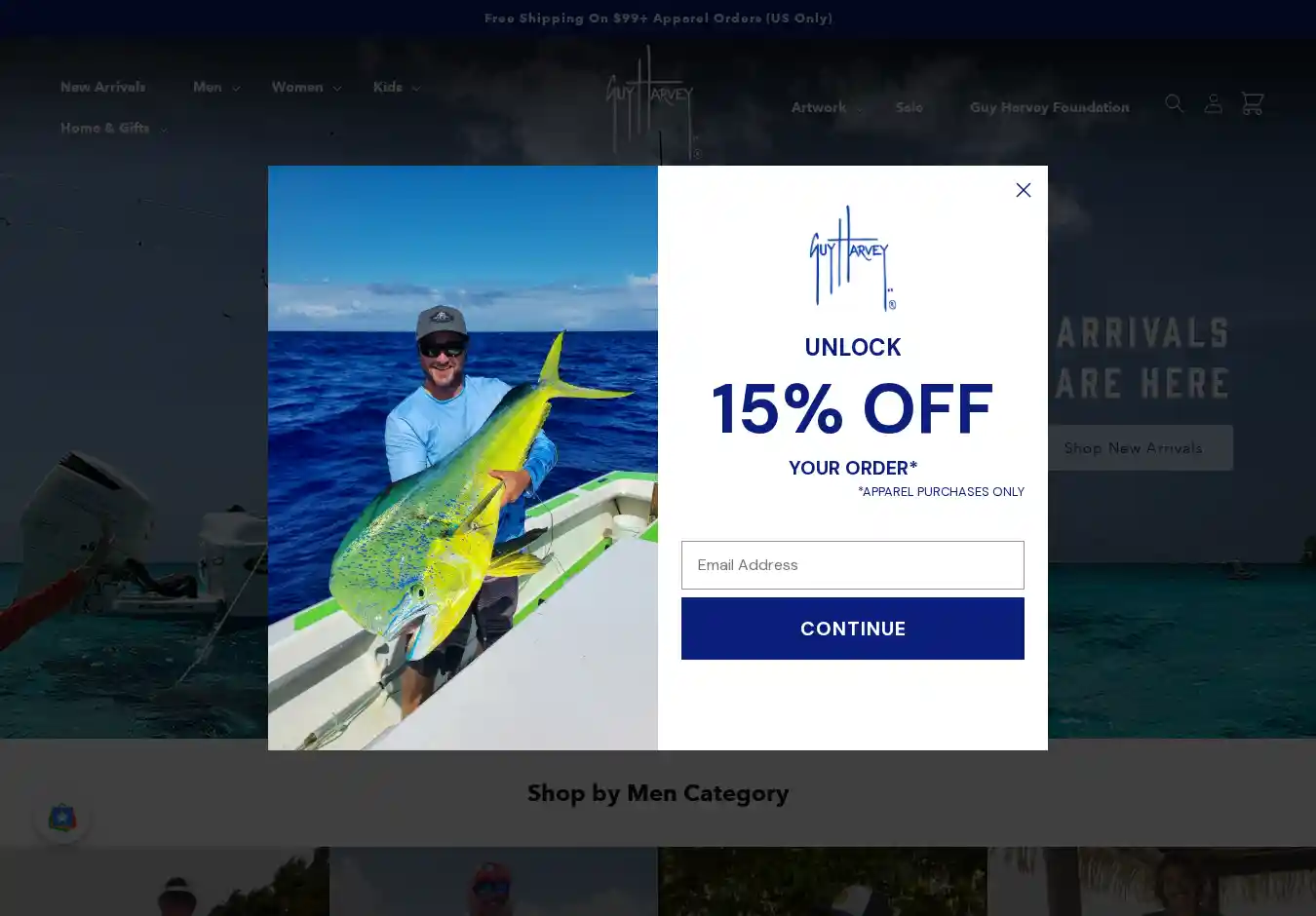The image size is (1316, 916).
Task: Click the mahi-mahi fisherman photo
Action: pos(463,458)
